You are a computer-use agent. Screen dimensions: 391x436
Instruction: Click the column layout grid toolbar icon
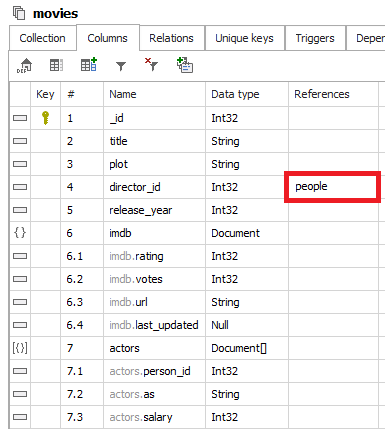(56, 65)
